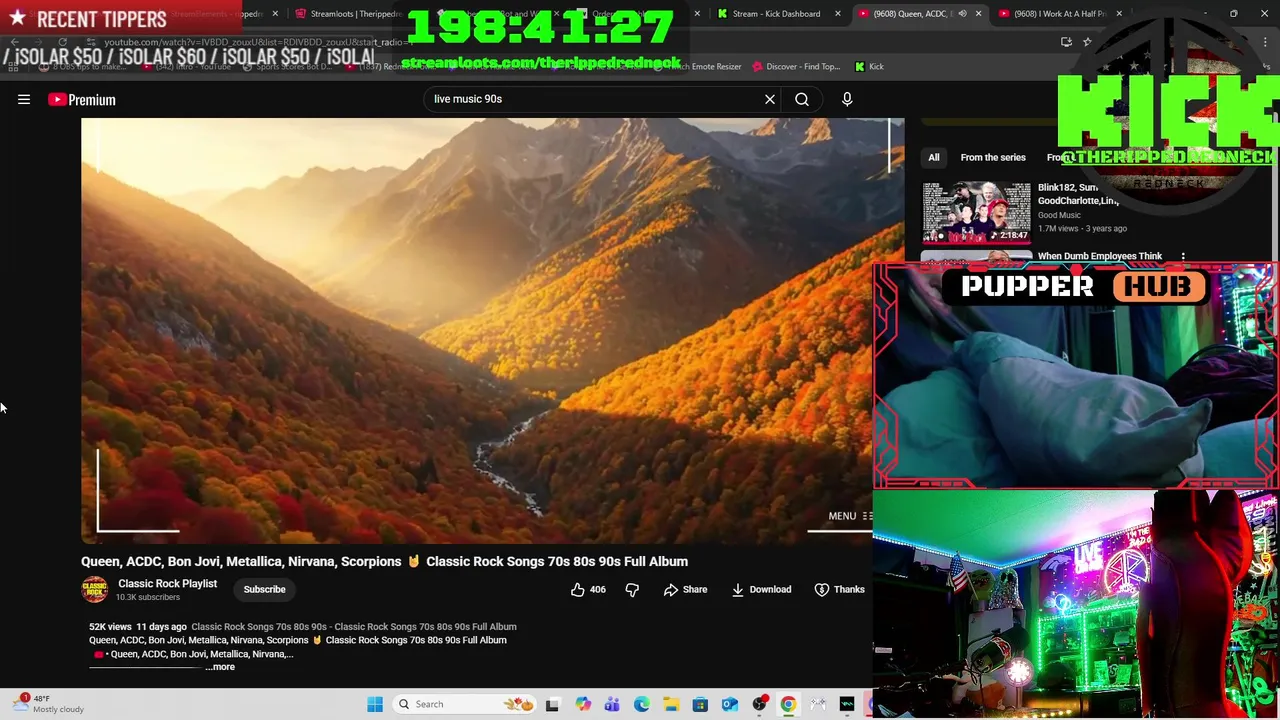Bookmark this page with star icon
Image resolution: width=1280 pixels, height=720 pixels.
(x=1087, y=42)
